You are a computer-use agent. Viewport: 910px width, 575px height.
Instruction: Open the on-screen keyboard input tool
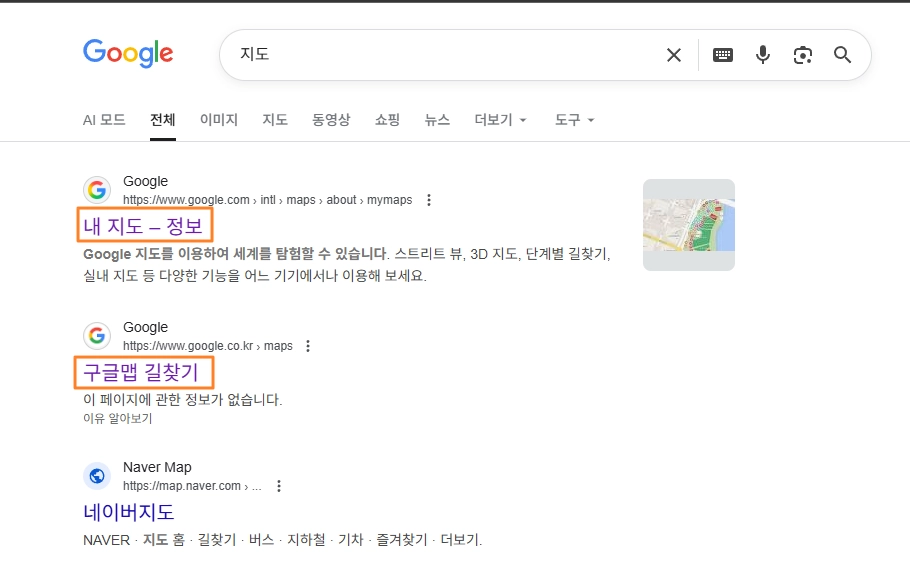[723, 55]
